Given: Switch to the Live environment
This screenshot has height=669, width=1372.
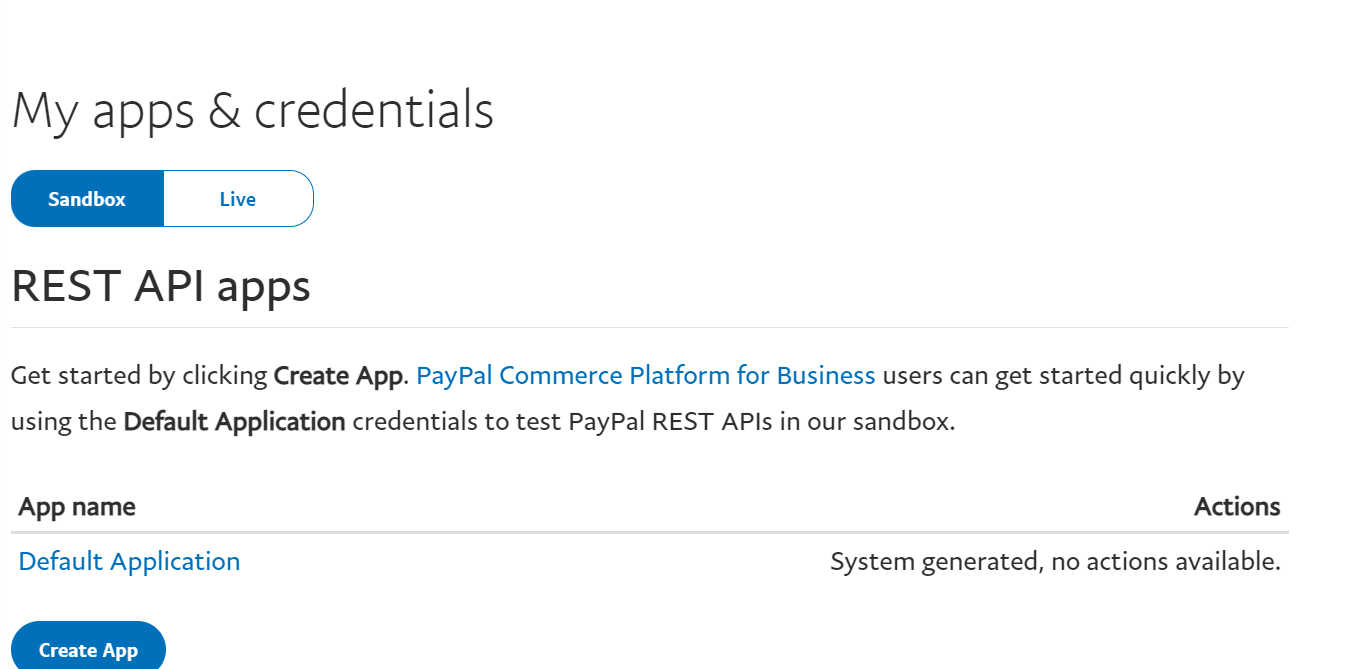Looking at the screenshot, I should (x=238, y=199).
